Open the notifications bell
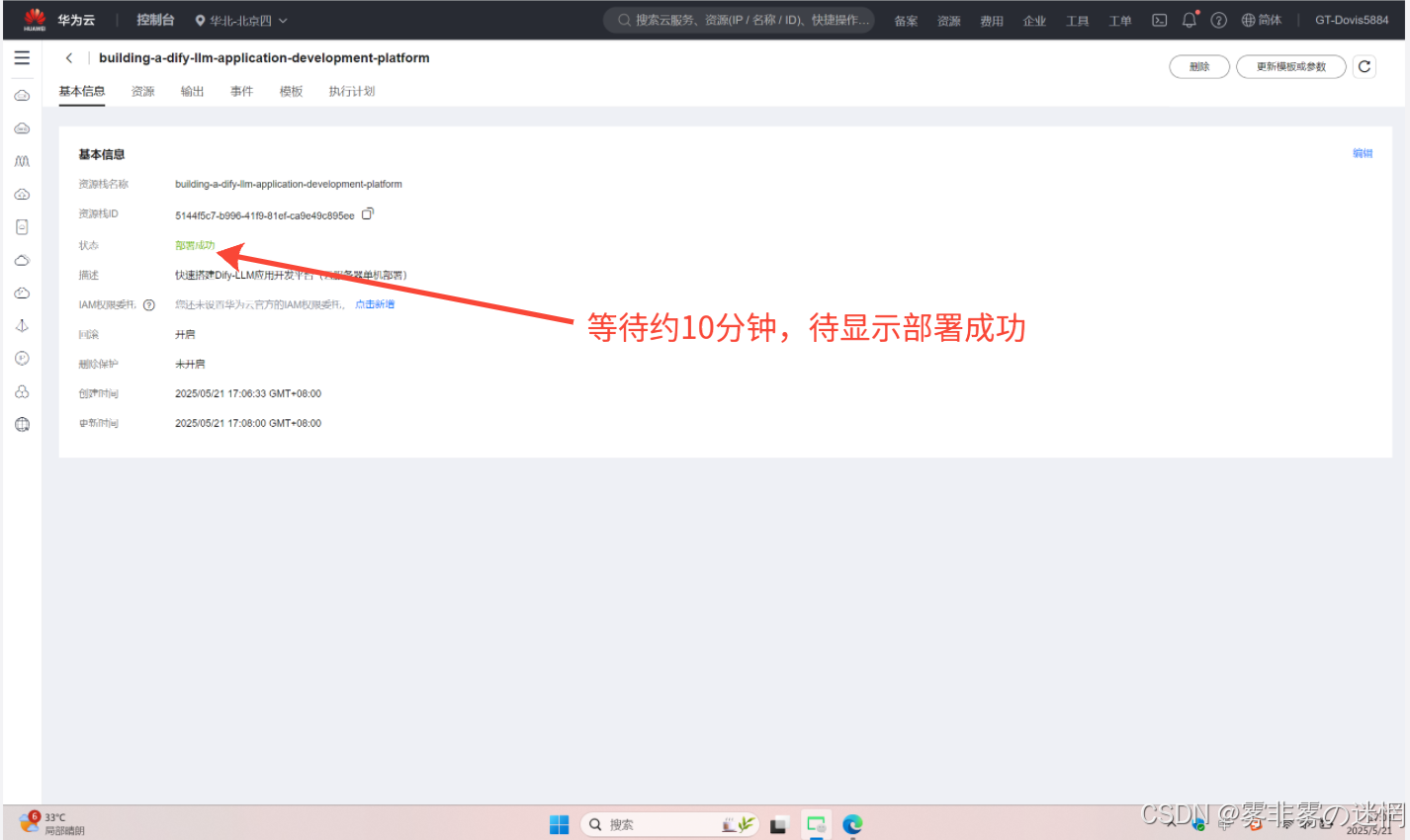1410x840 pixels. pos(1190,20)
